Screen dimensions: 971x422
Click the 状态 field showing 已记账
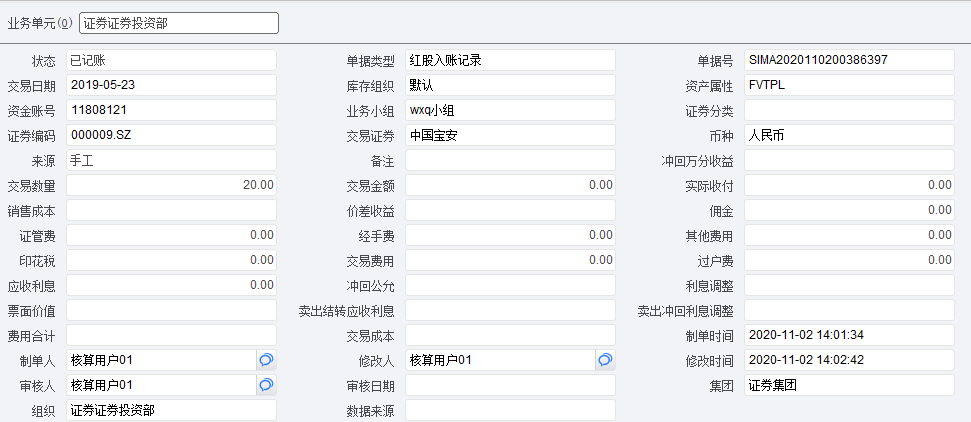[x=170, y=60]
